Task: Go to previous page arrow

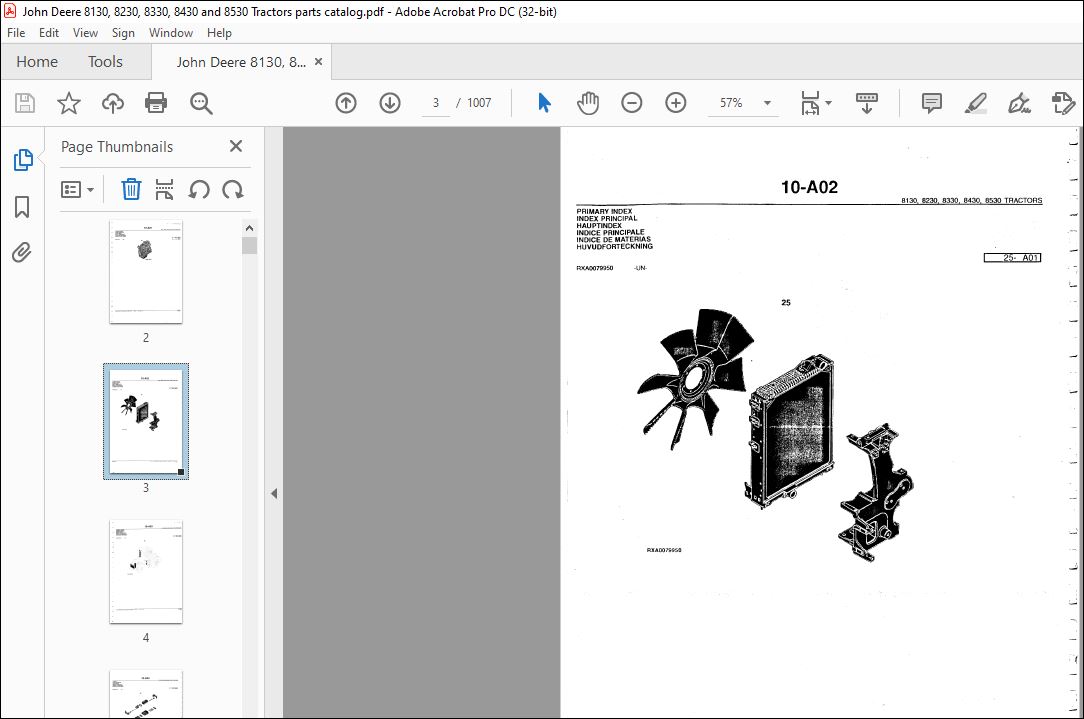Action: point(346,103)
